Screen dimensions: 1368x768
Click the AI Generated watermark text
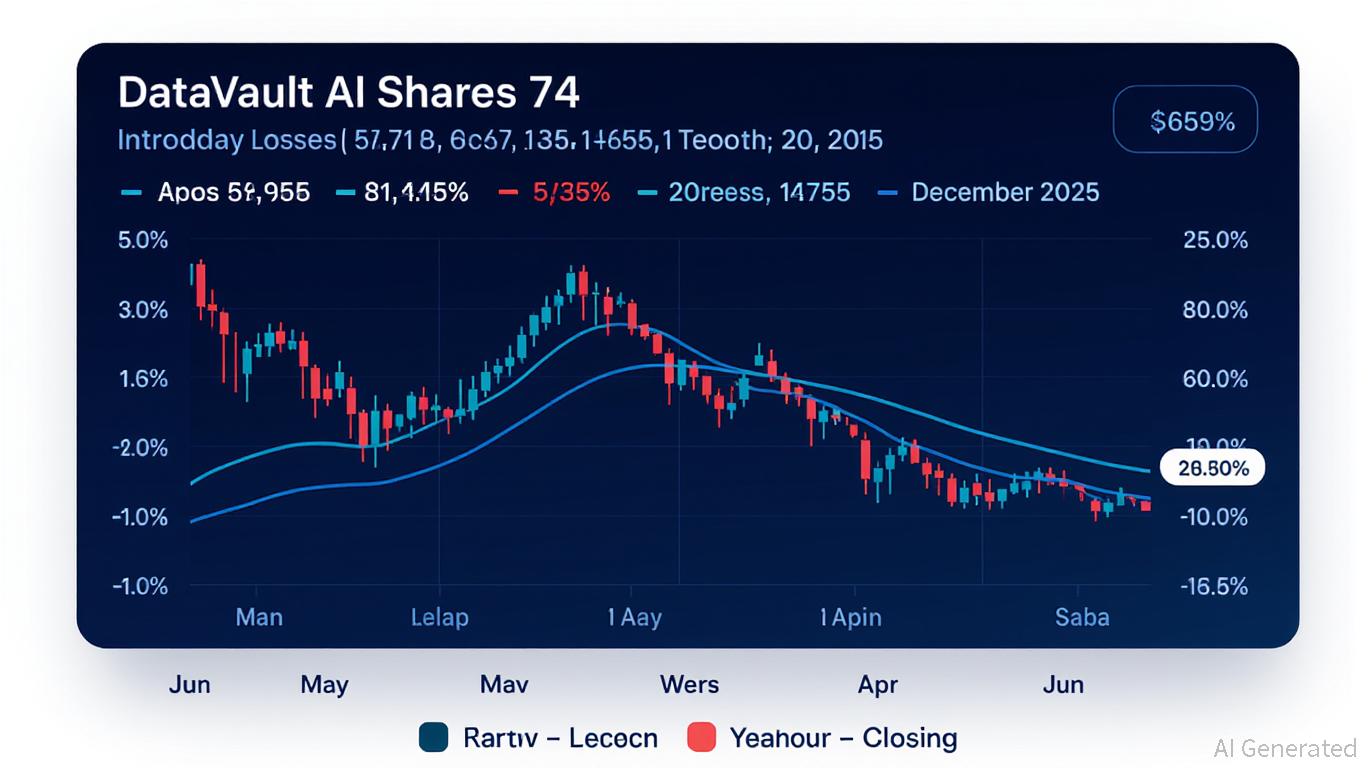pyautogui.click(x=1284, y=748)
